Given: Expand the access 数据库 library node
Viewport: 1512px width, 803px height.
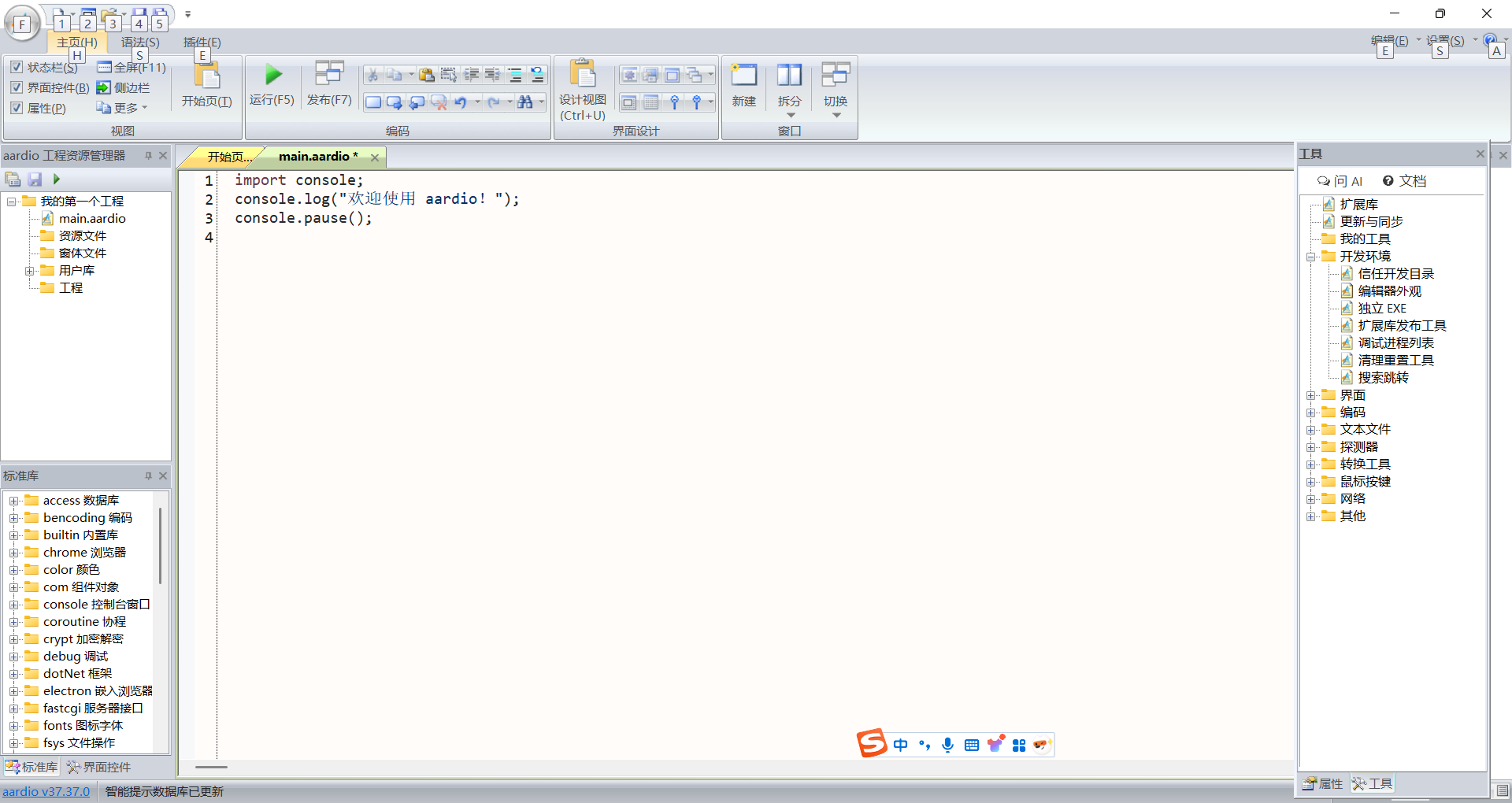Looking at the screenshot, I should coord(14,501).
